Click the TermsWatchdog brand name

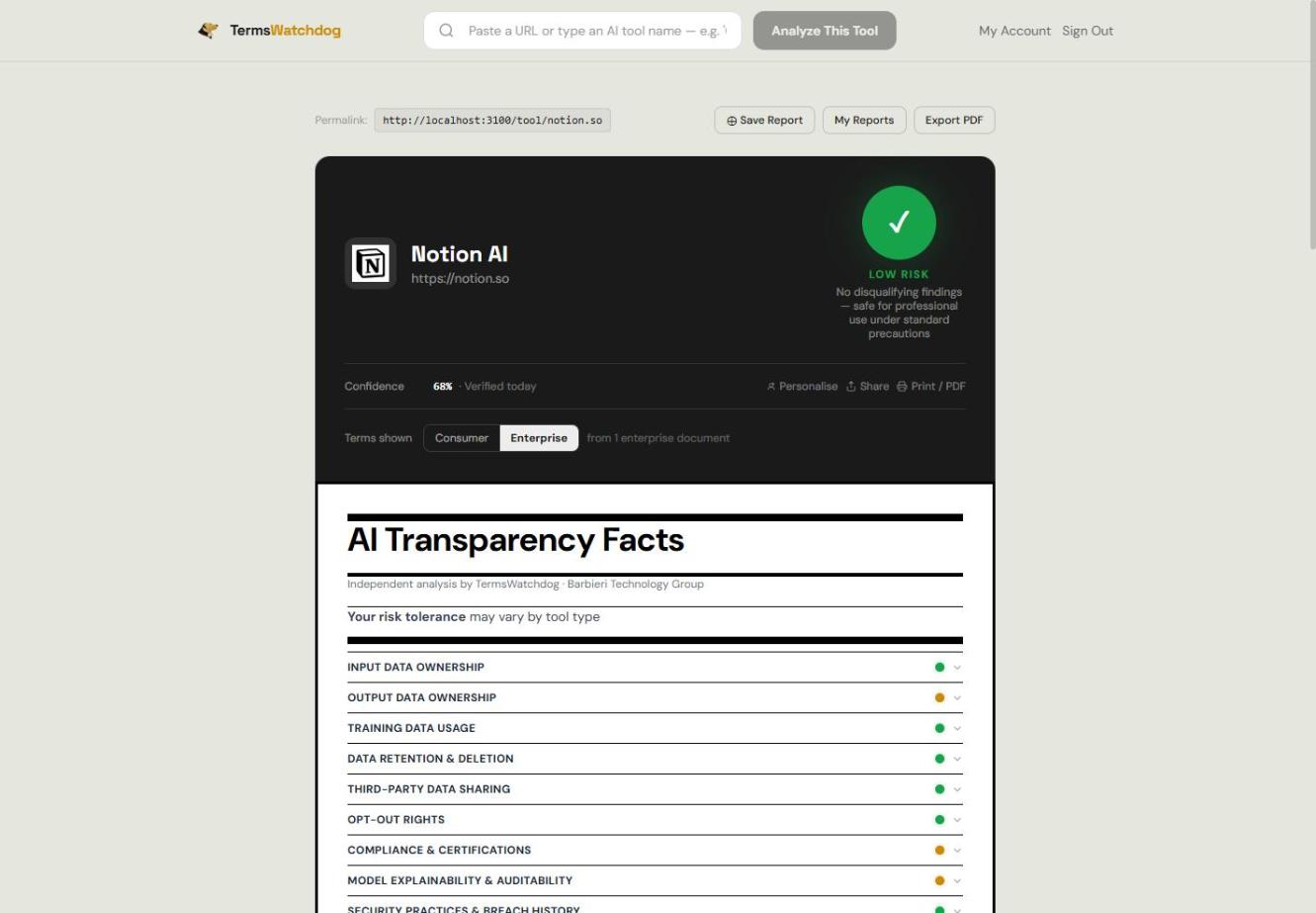click(285, 31)
